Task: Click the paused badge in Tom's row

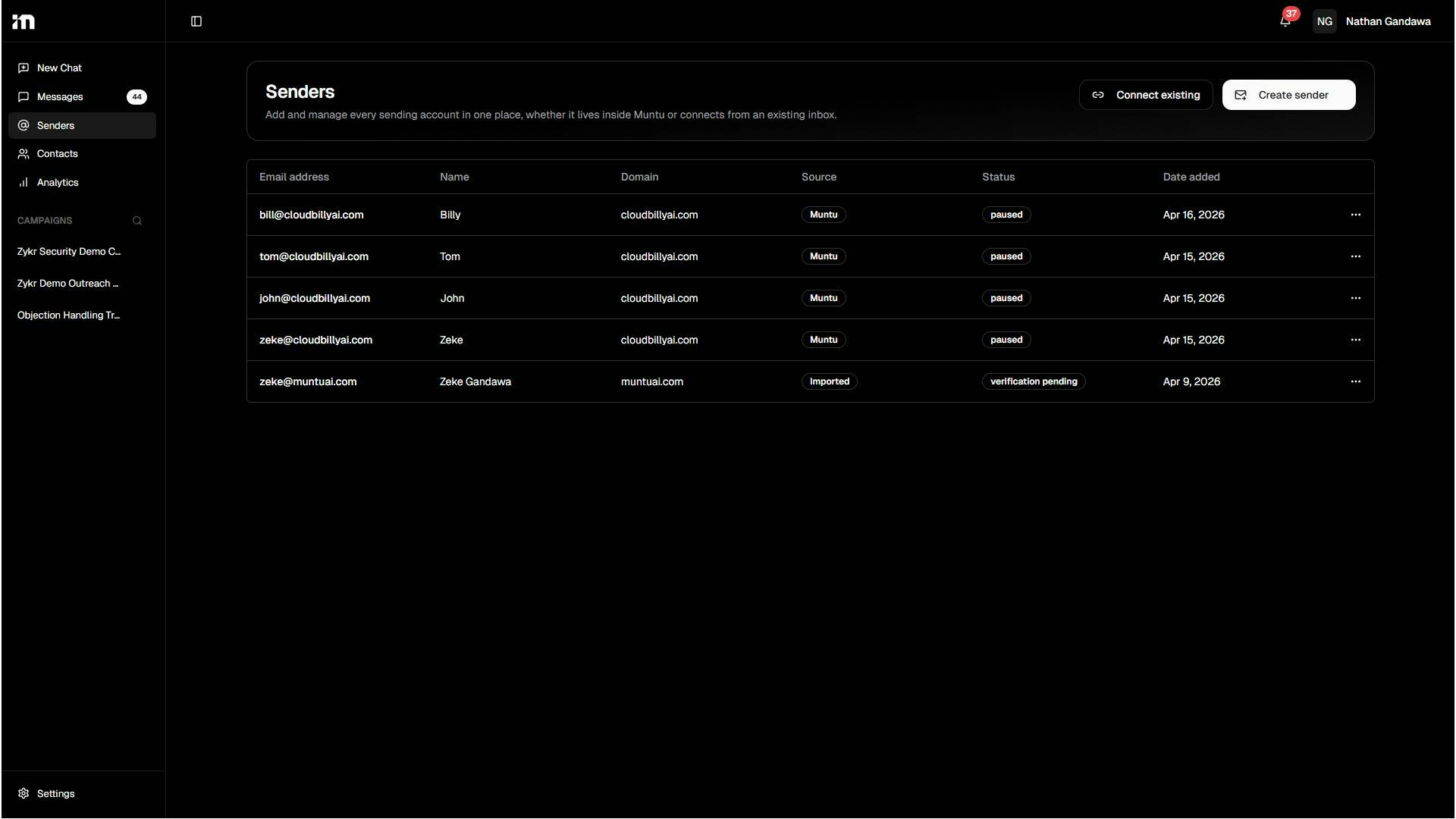Action: [1006, 257]
